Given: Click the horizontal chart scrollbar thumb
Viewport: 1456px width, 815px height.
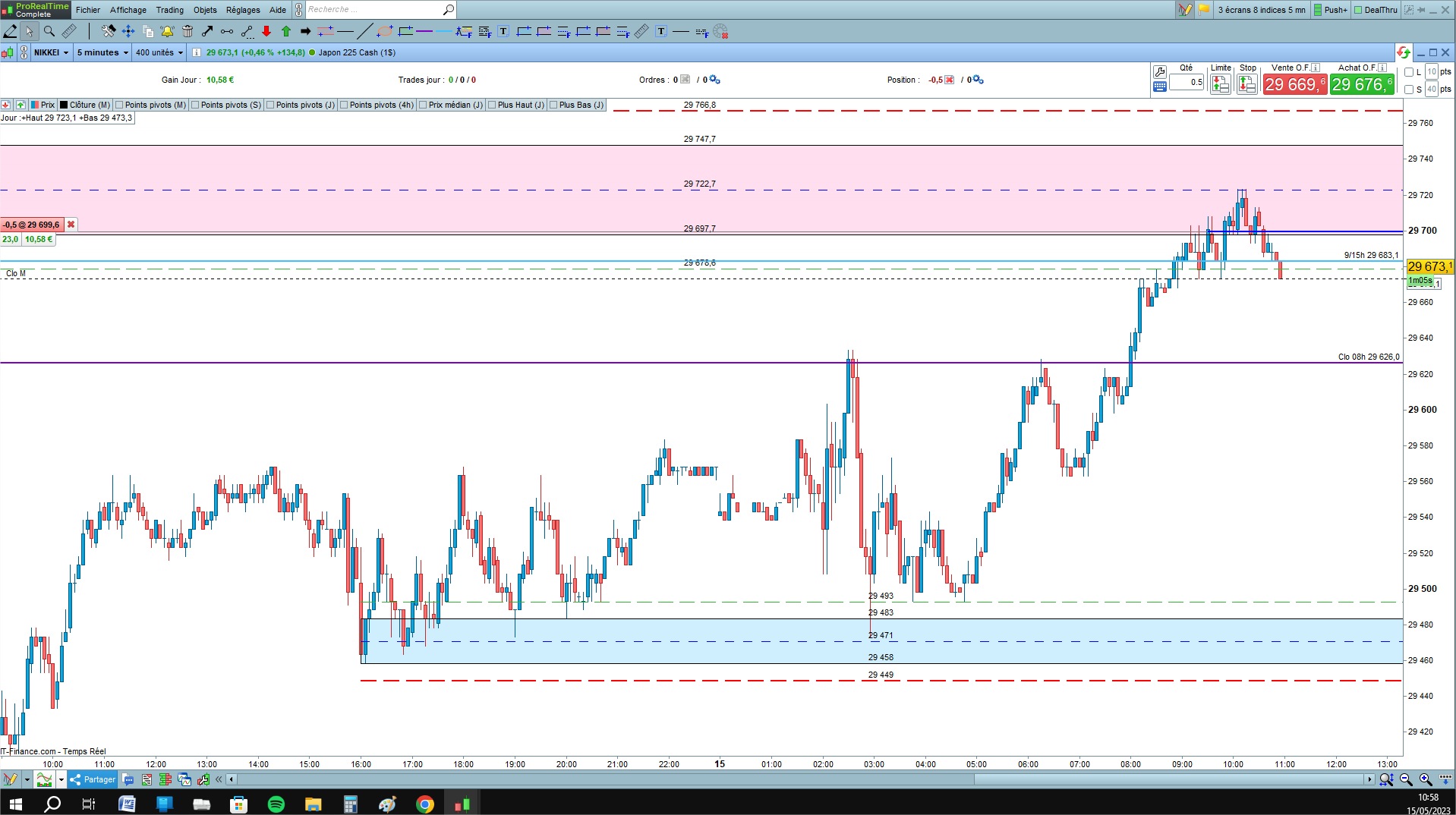Looking at the screenshot, I should [1169, 779].
